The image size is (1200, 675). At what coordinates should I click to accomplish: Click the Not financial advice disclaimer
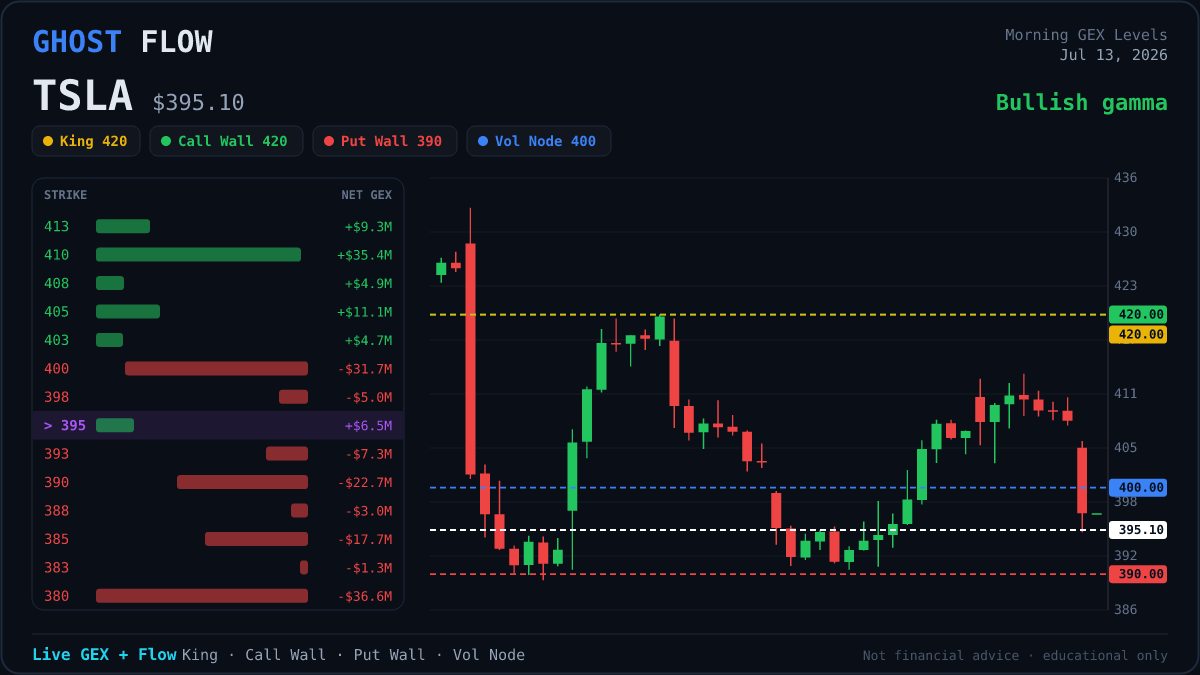(x=1015, y=656)
